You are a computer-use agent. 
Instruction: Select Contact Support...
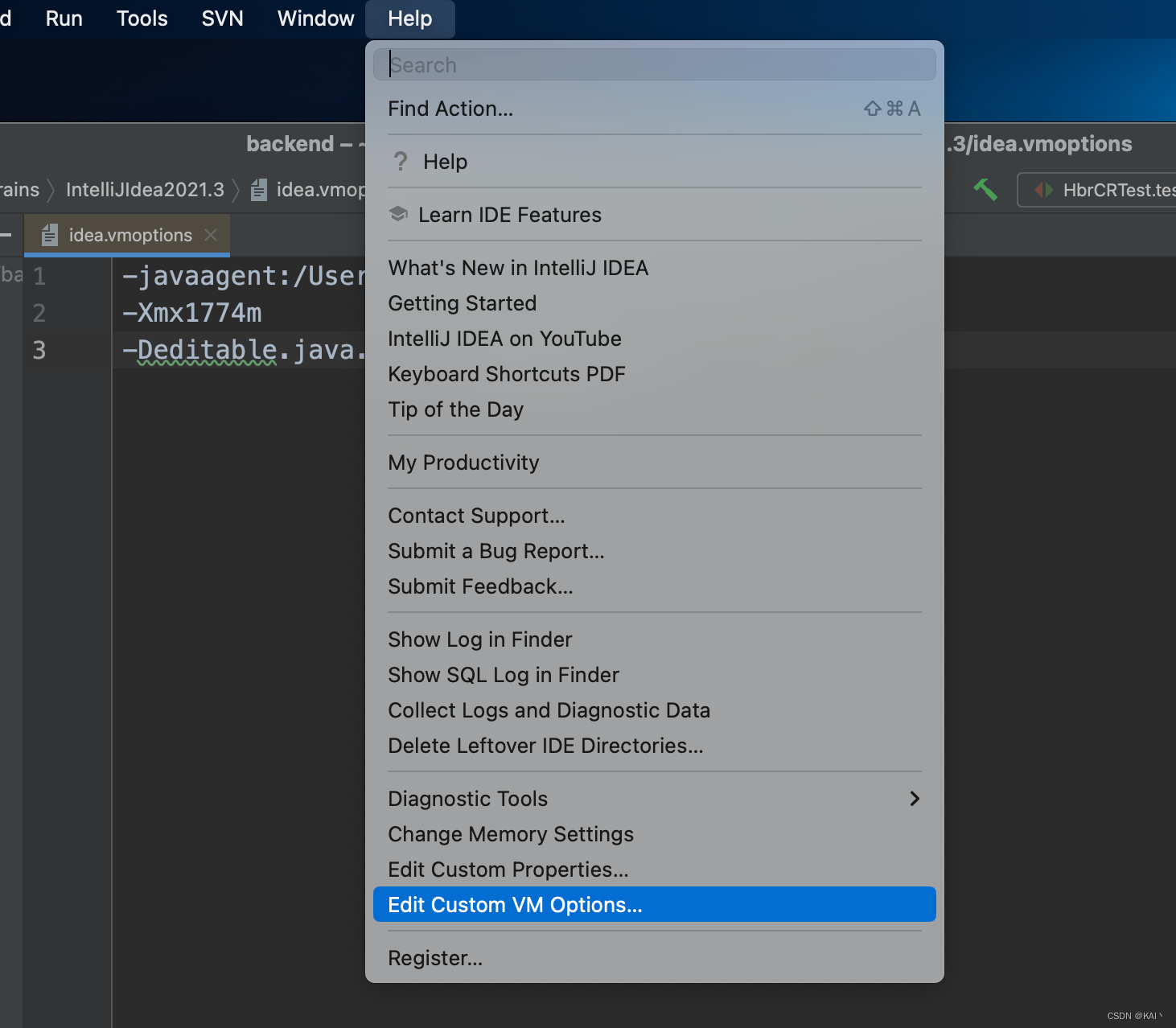[655, 516]
